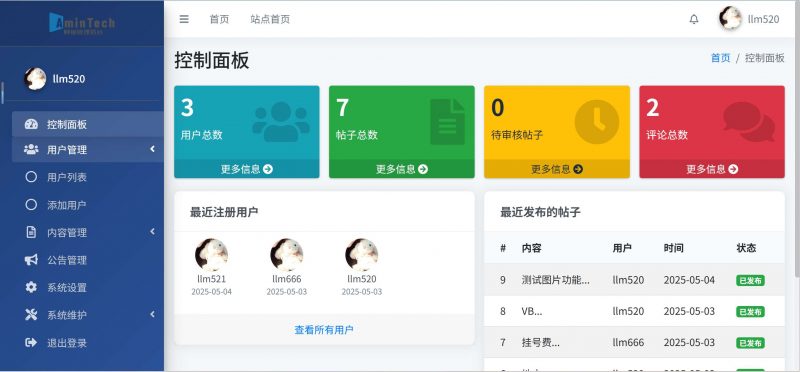The image size is (800, 372).
Task: Toggle the sidebar hamburger menu icon
Action: (184, 19)
